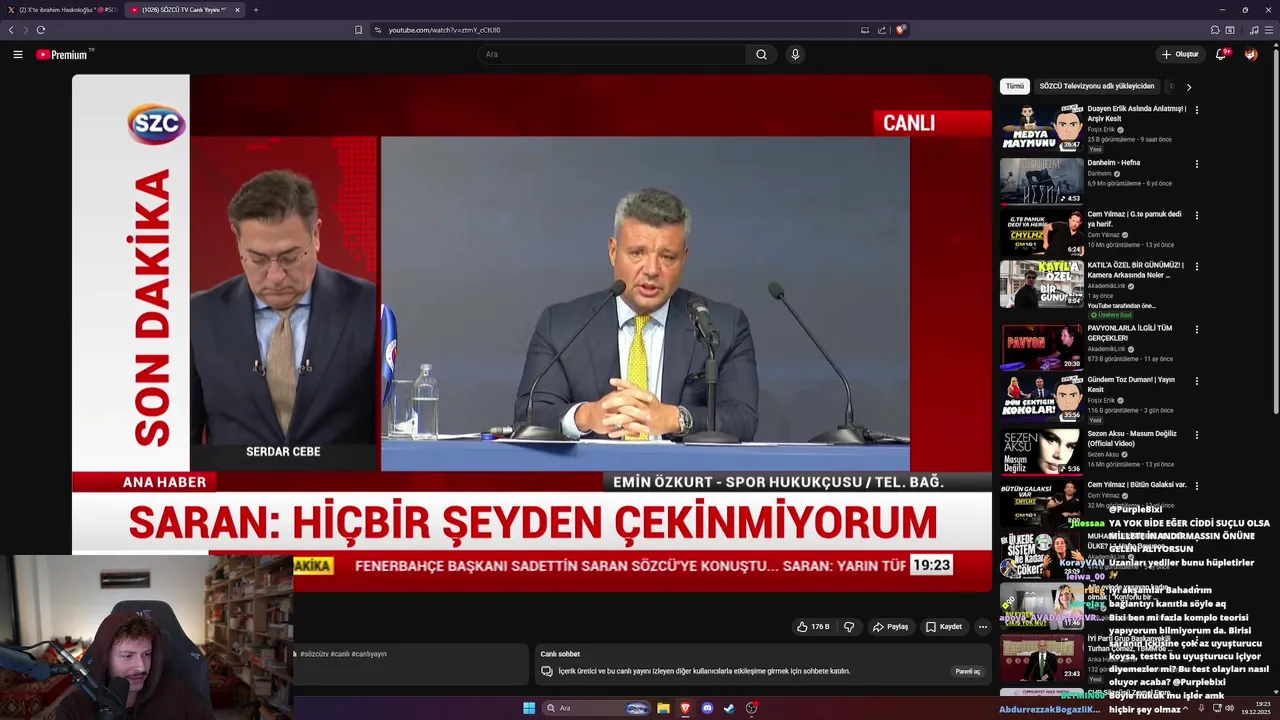
Task: Reload the page in the browser
Action: pos(41,30)
